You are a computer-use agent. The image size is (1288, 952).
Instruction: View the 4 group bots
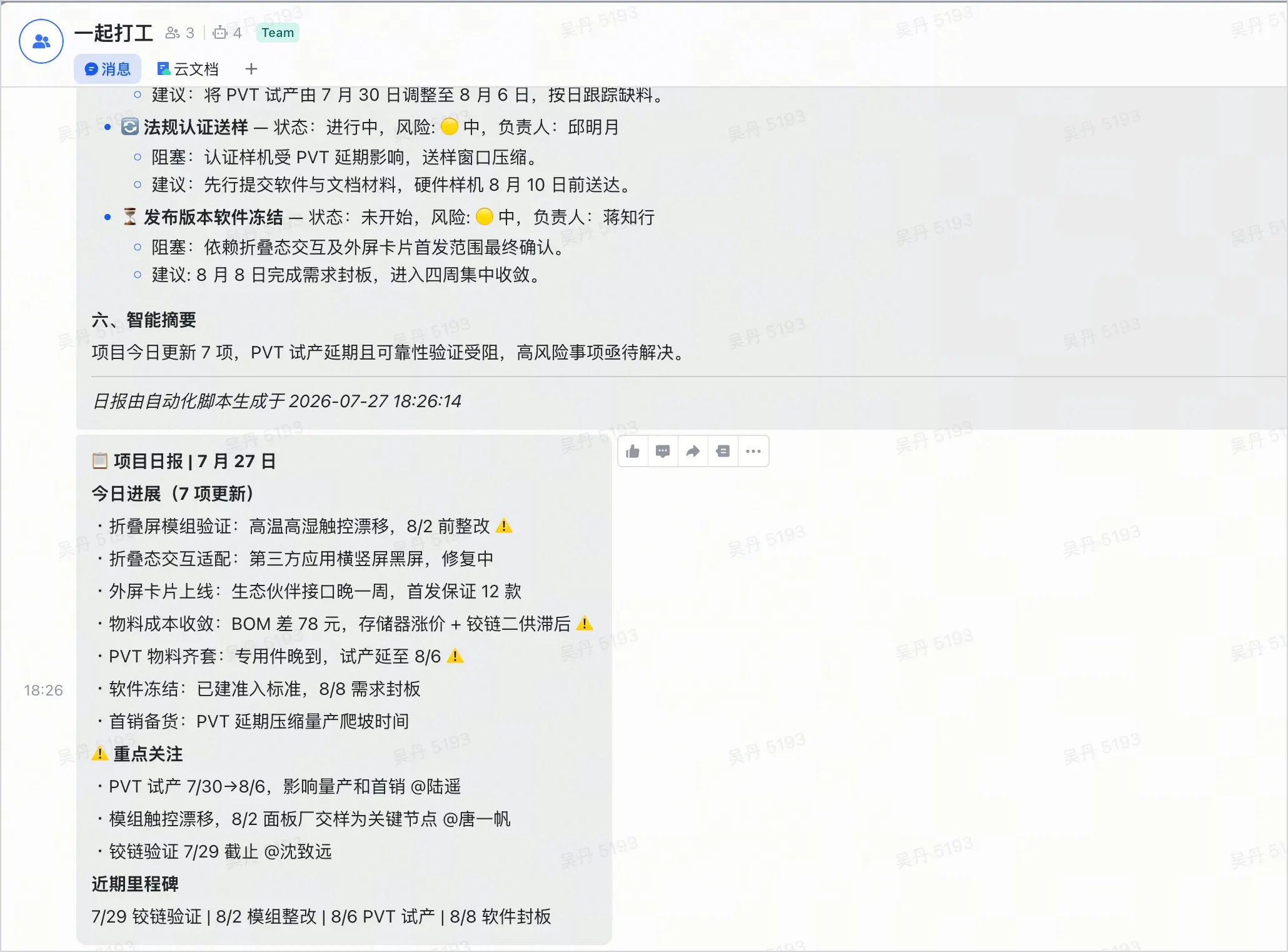click(x=227, y=33)
